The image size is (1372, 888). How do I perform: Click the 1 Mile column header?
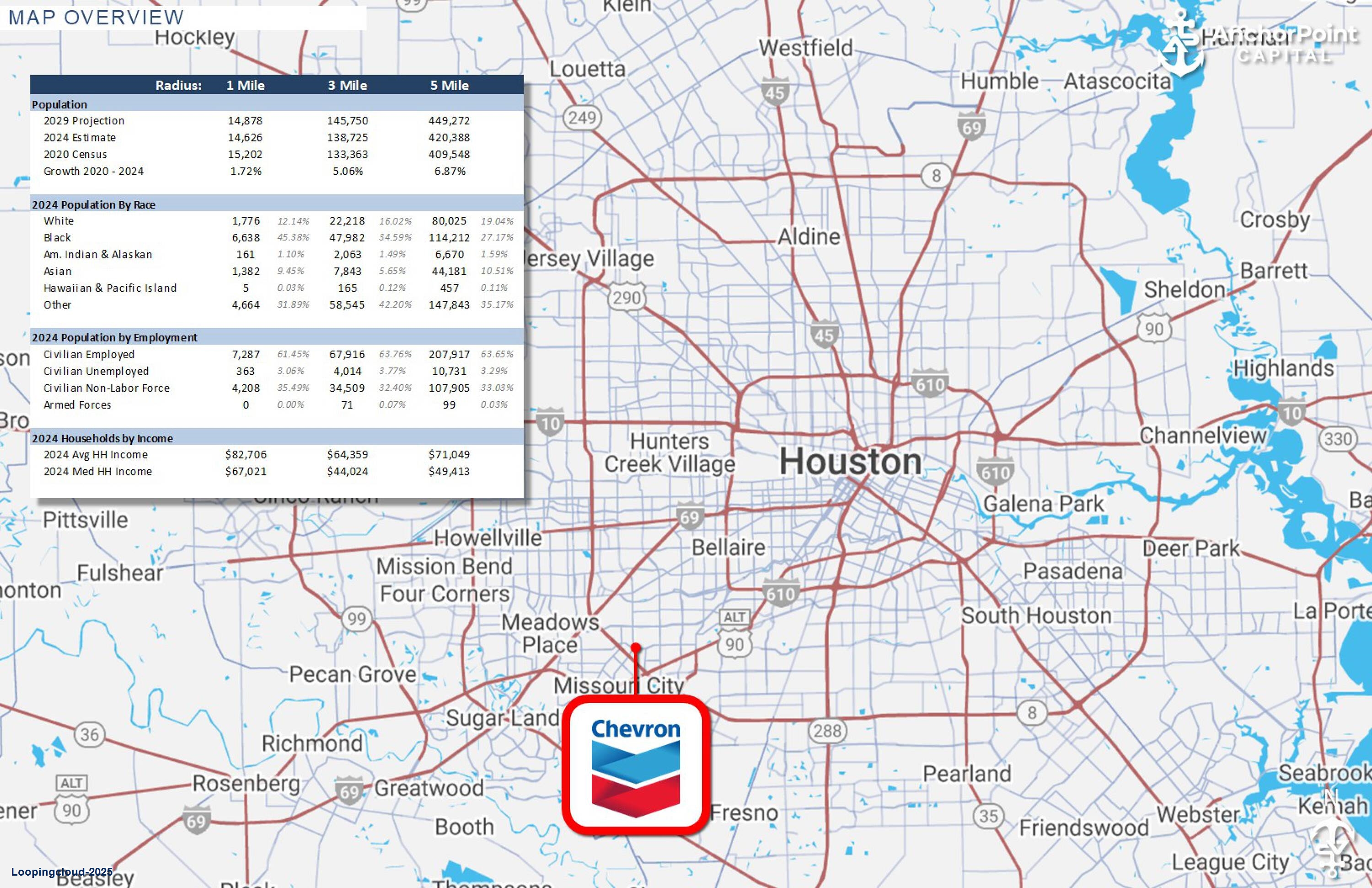(x=245, y=86)
